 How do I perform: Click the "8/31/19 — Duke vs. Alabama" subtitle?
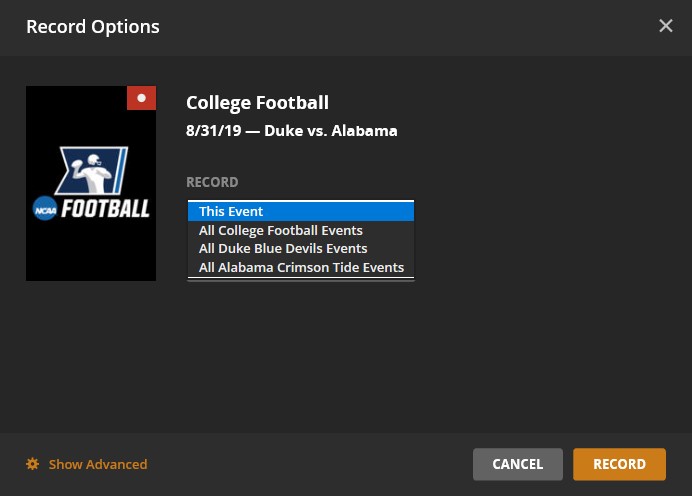[291, 131]
